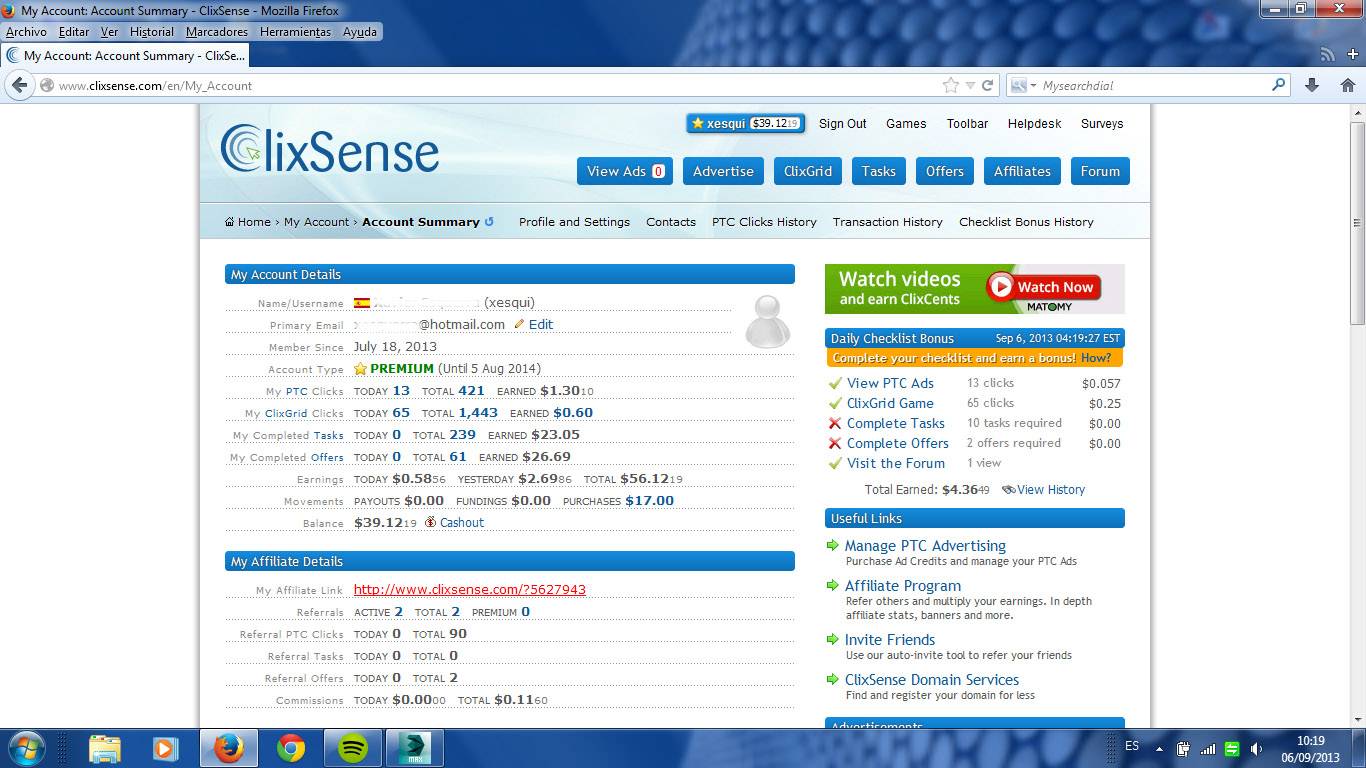Open the ClixGrid button
The image size is (1366, 768).
[808, 171]
